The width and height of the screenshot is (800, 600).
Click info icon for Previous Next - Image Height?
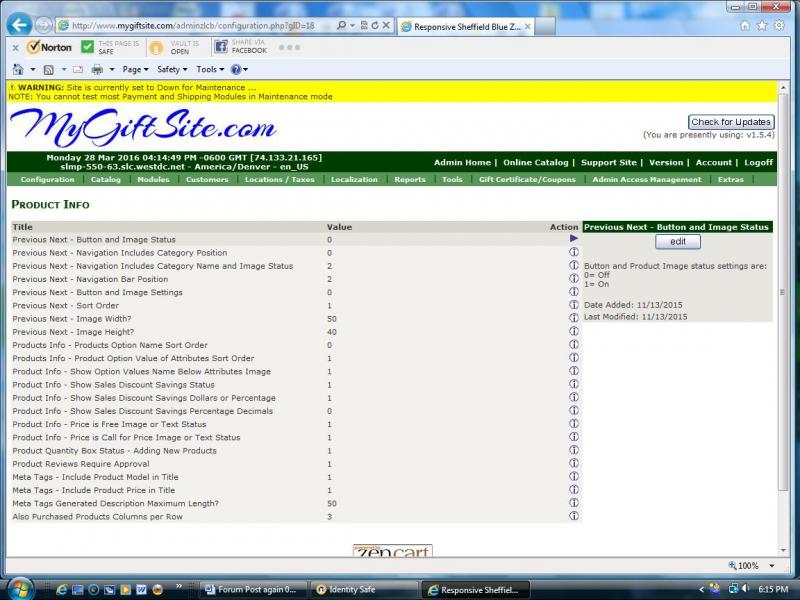point(574,331)
